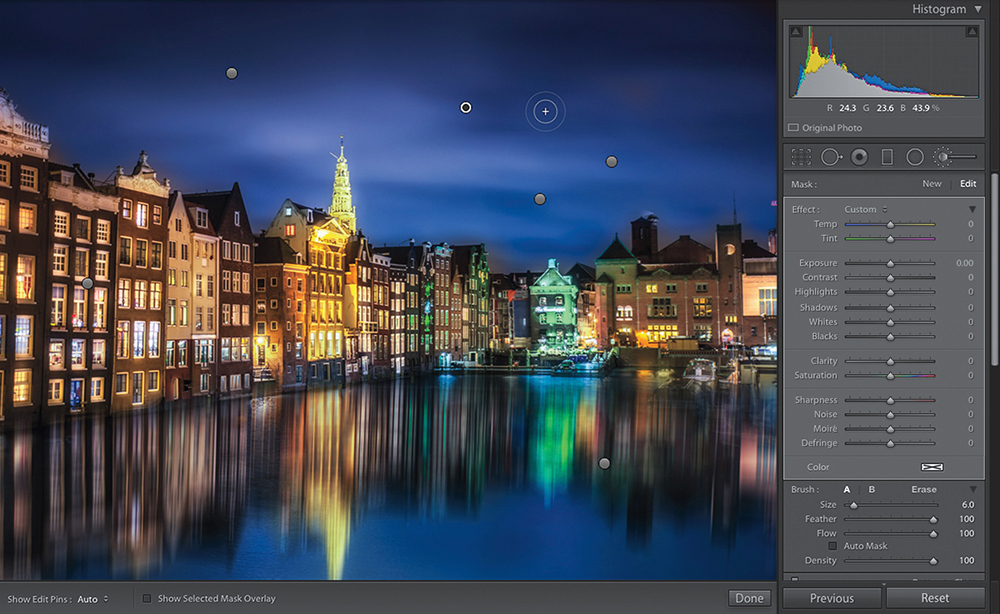Select the Spot Removal tool
Viewport: 1000px width, 614px height.
click(x=832, y=157)
